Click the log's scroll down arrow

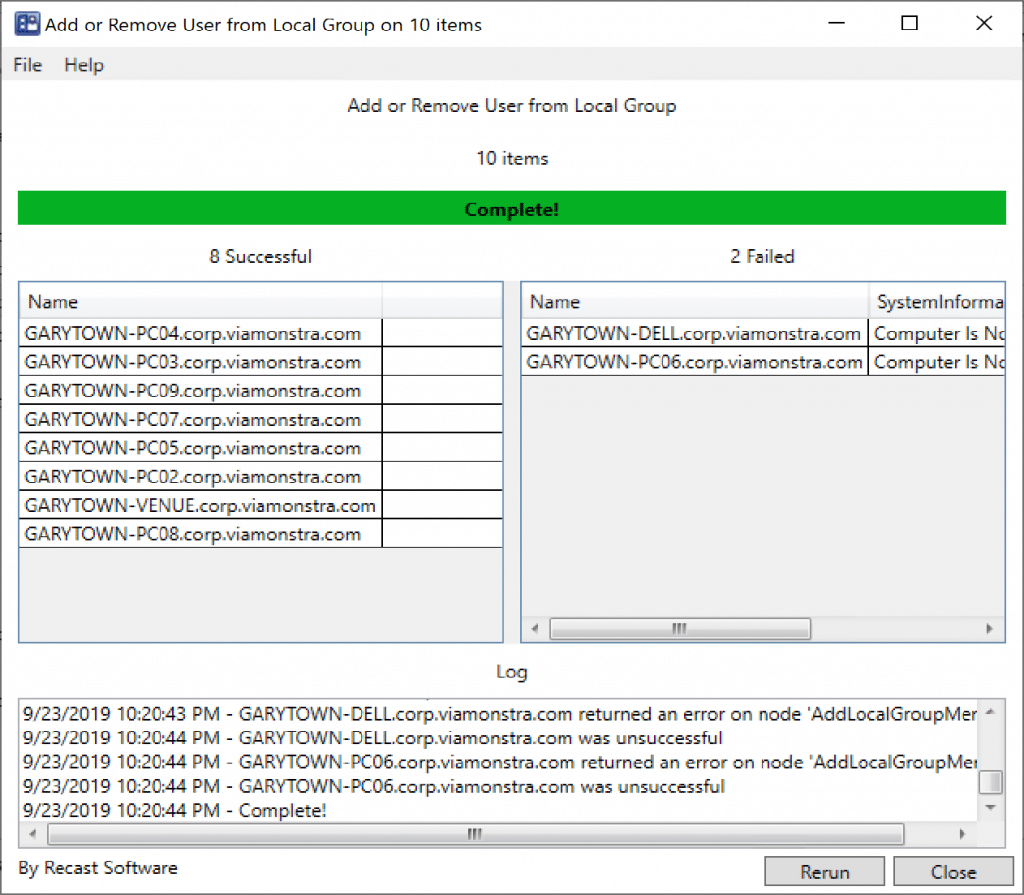(x=990, y=807)
